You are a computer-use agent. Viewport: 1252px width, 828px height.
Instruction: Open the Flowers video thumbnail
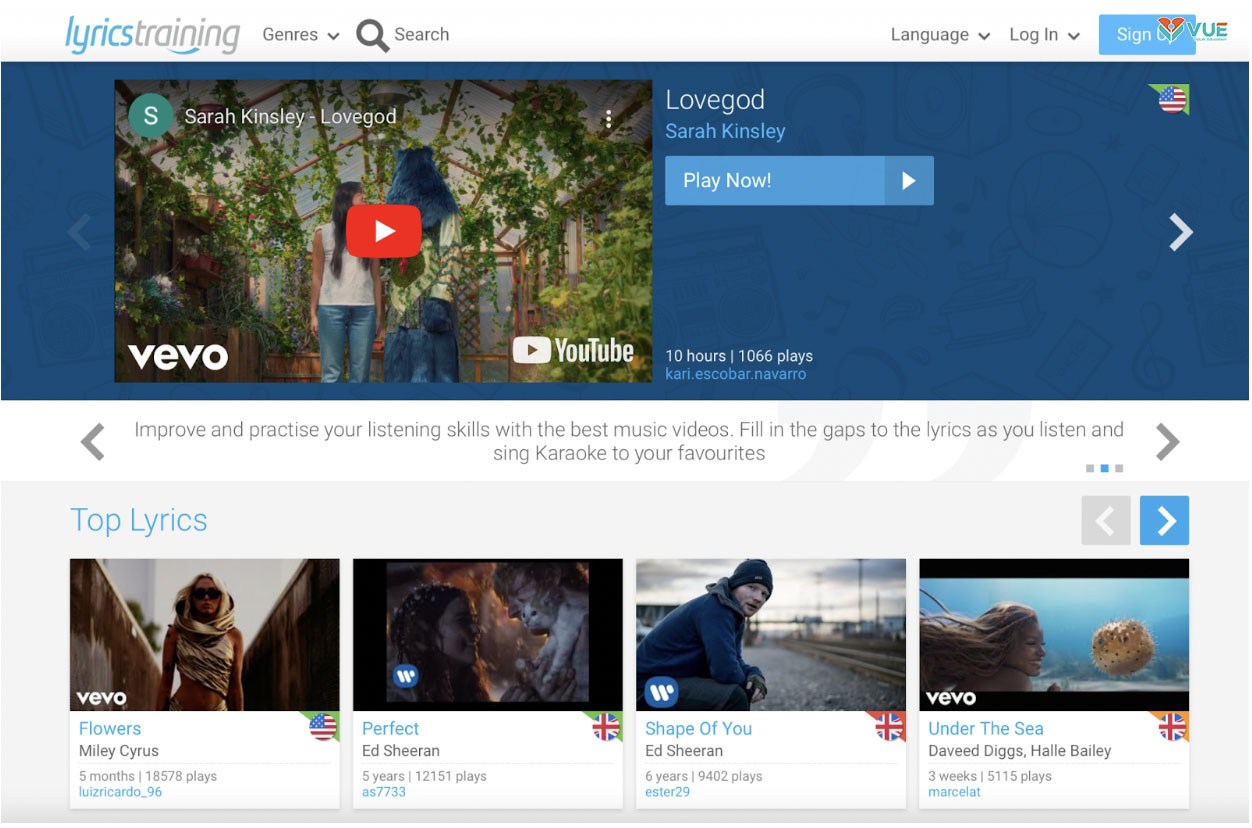pyautogui.click(x=205, y=635)
